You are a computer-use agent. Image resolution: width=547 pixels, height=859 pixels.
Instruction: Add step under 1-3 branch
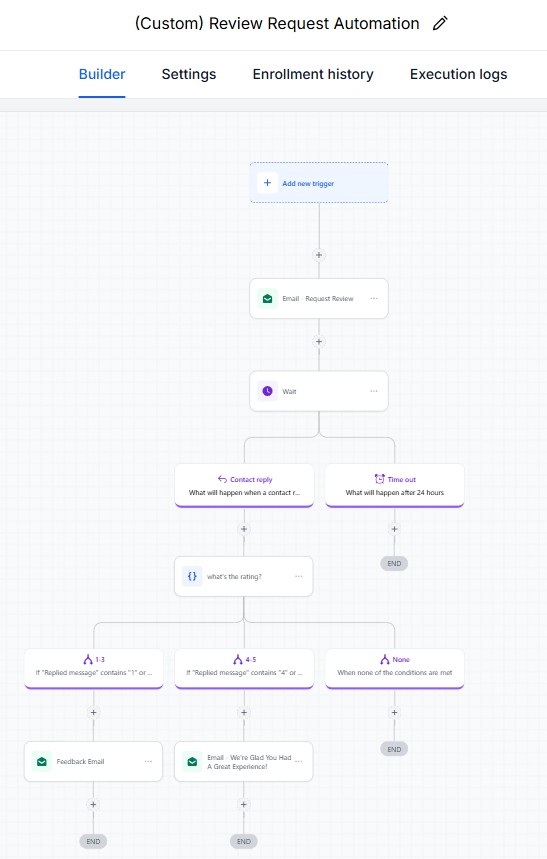tap(93, 712)
